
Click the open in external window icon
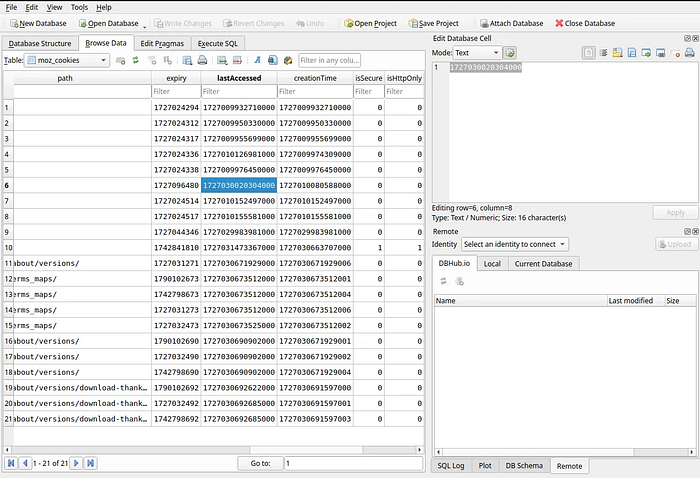click(x=661, y=53)
